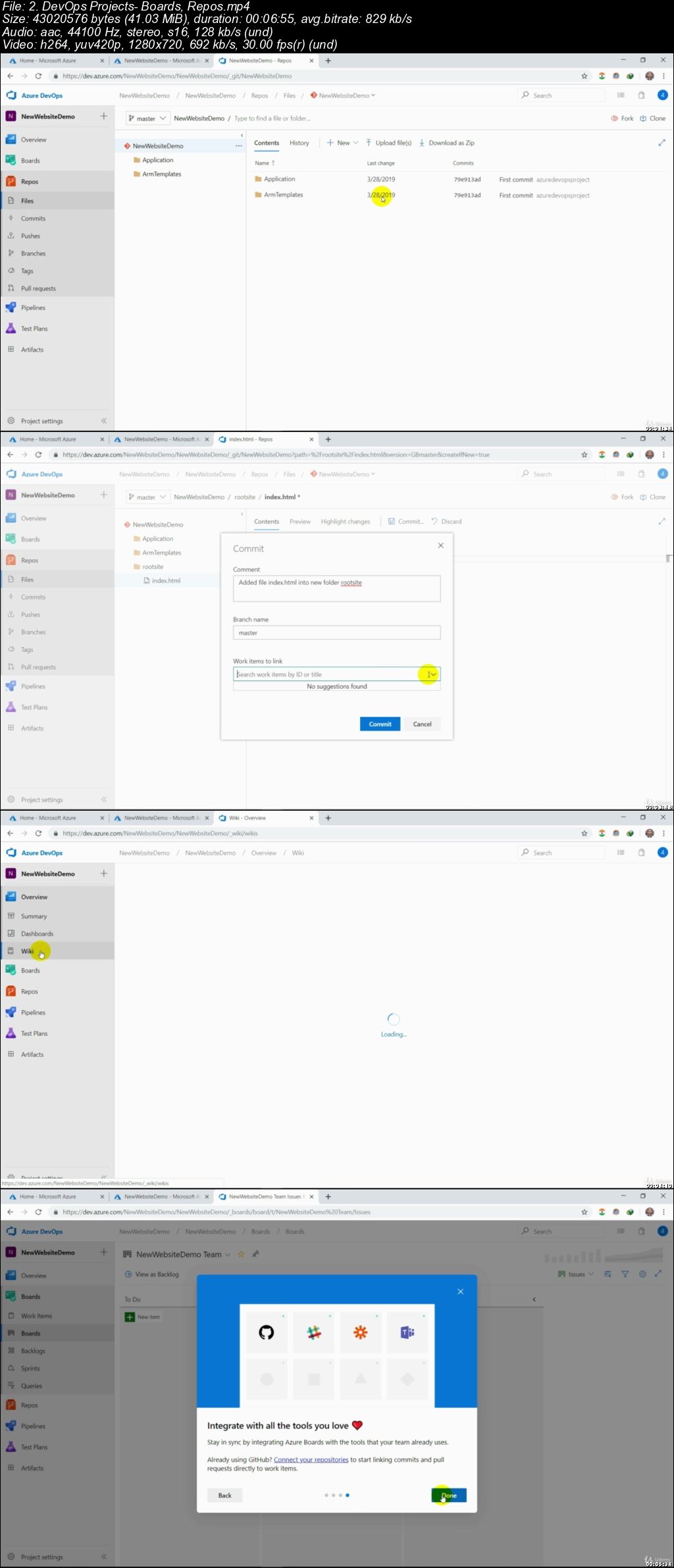Click Cancel in the Commit dialog
The image size is (674, 1568).
[422, 724]
